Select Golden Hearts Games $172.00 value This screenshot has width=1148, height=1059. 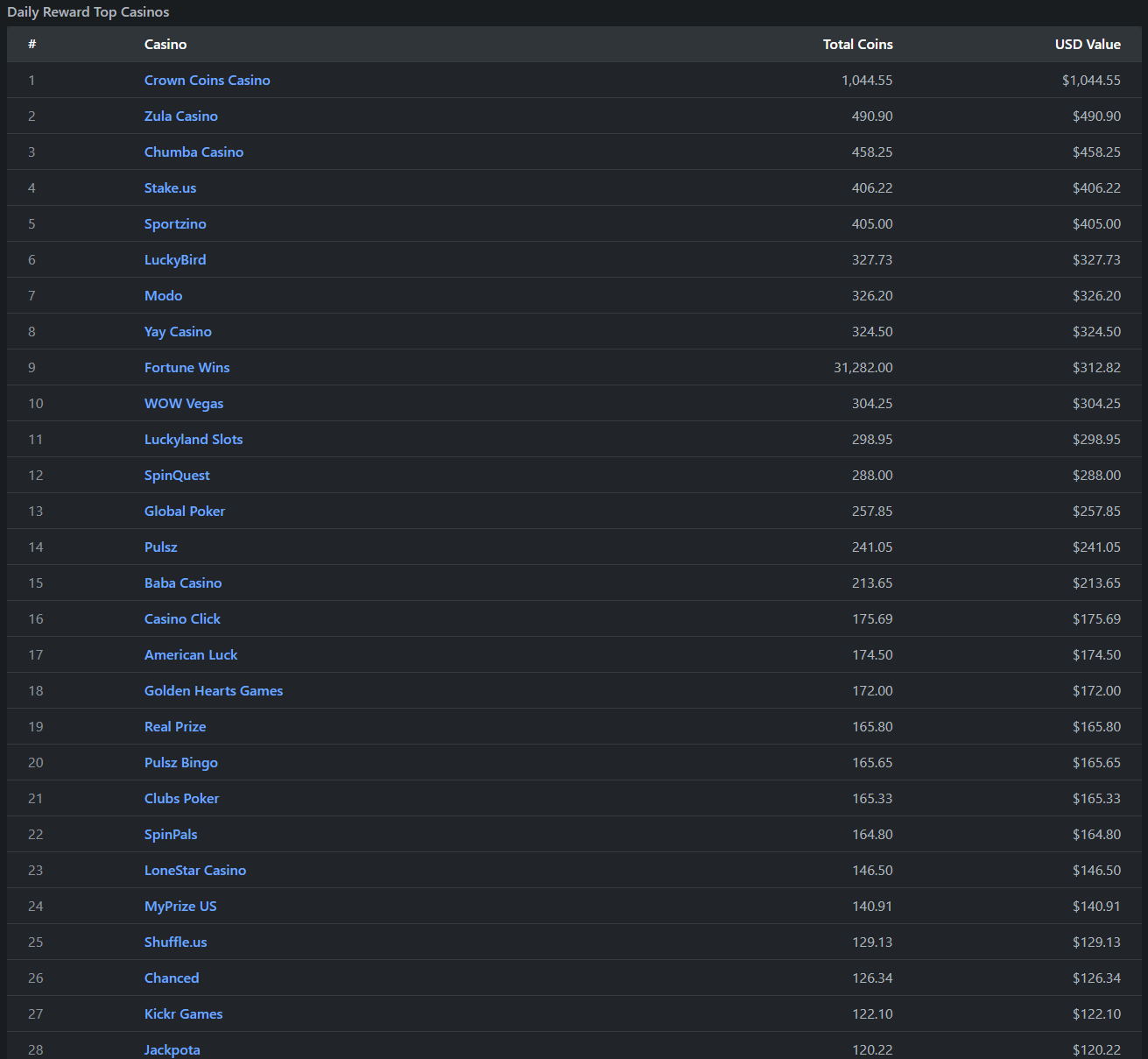tap(1096, 690)
